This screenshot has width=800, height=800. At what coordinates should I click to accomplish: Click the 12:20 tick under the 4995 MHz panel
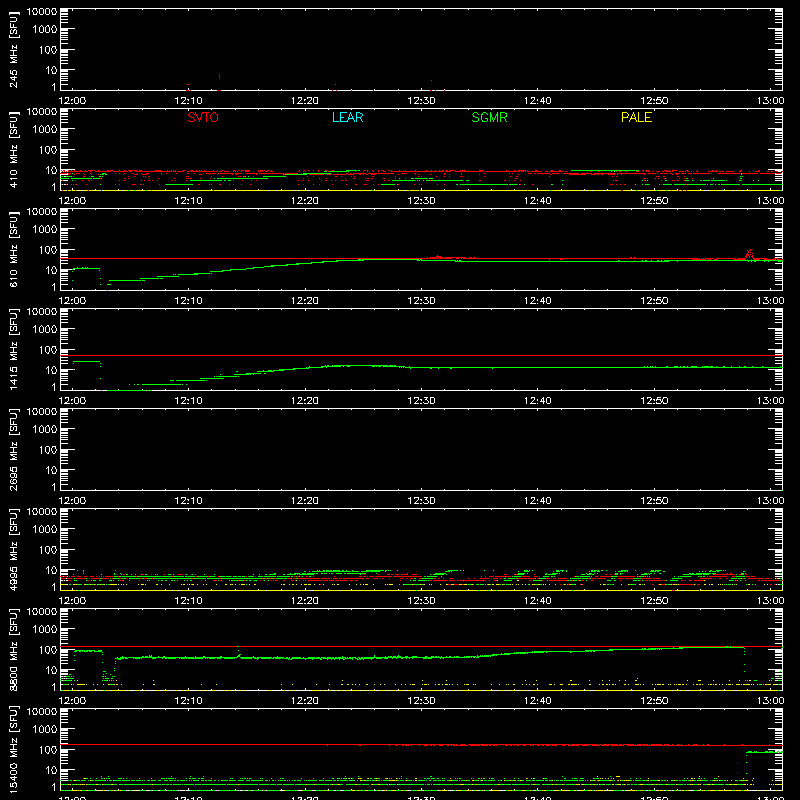pos(305,601)
